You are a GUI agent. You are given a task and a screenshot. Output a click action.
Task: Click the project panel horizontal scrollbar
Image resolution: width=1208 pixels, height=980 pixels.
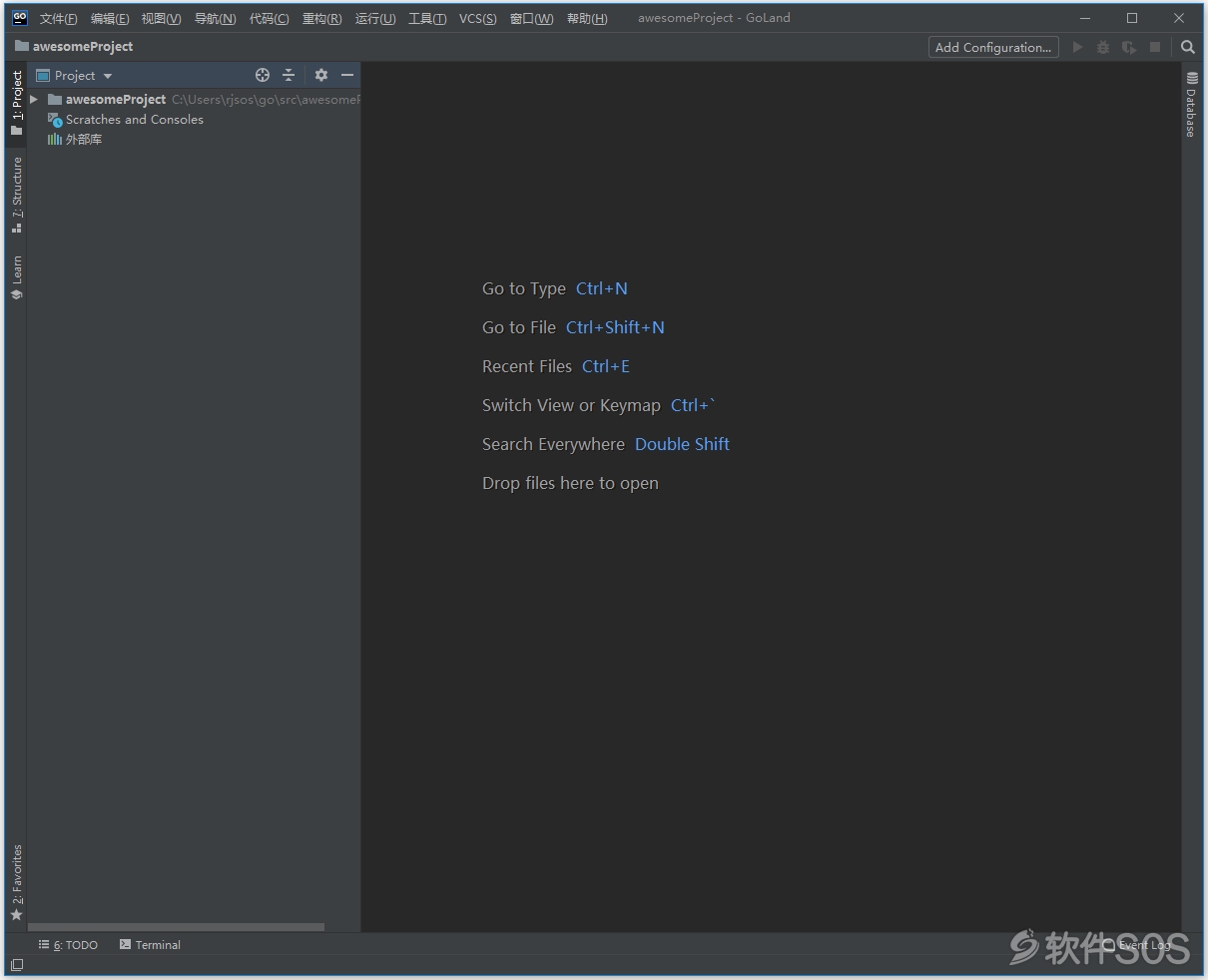point(176,927)
